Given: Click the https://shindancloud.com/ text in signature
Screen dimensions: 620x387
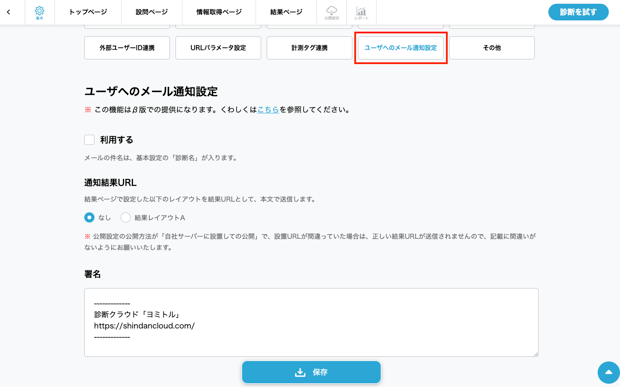Looking at the screenshot, I should coord(144,326).
